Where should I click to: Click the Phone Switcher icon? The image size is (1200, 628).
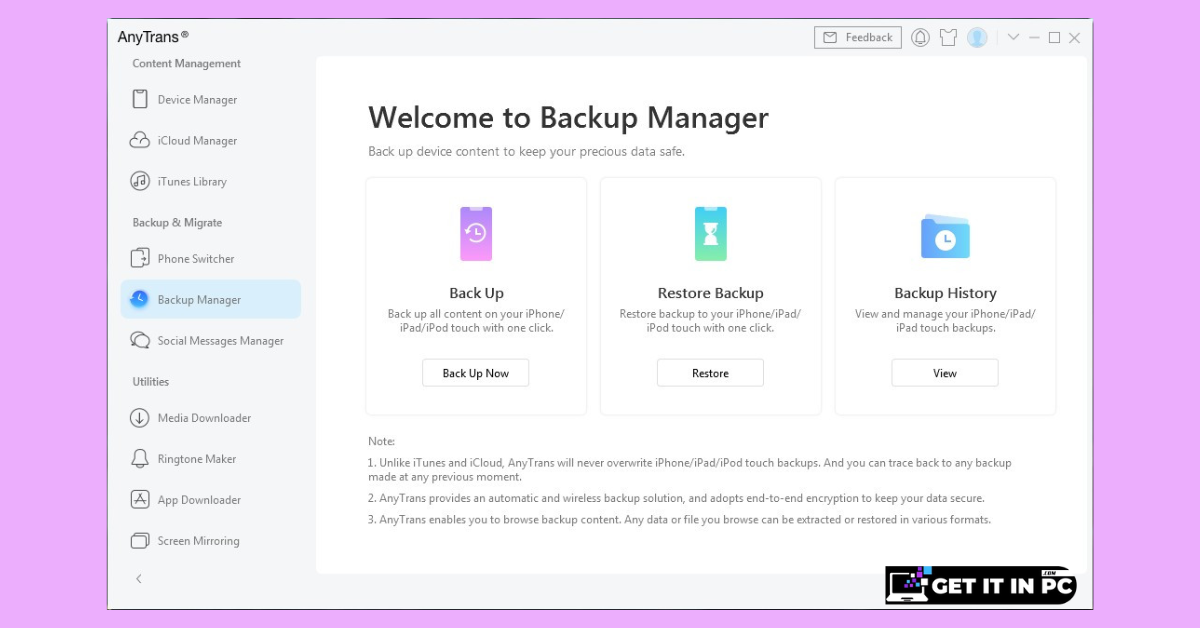(x=140, y=258)
